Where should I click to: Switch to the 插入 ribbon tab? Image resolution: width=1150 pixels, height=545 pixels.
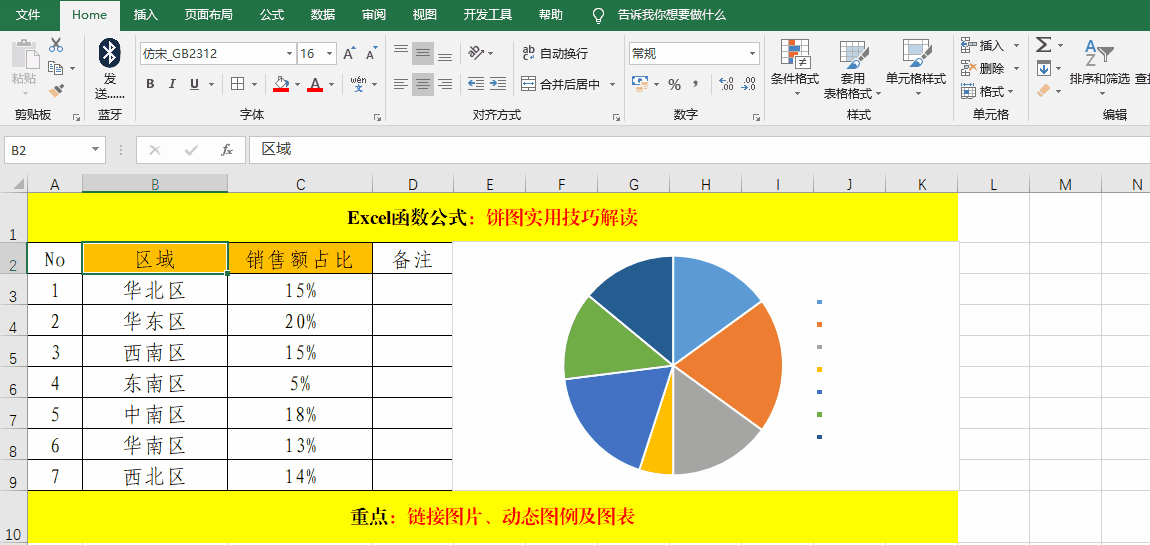point(146,15)
